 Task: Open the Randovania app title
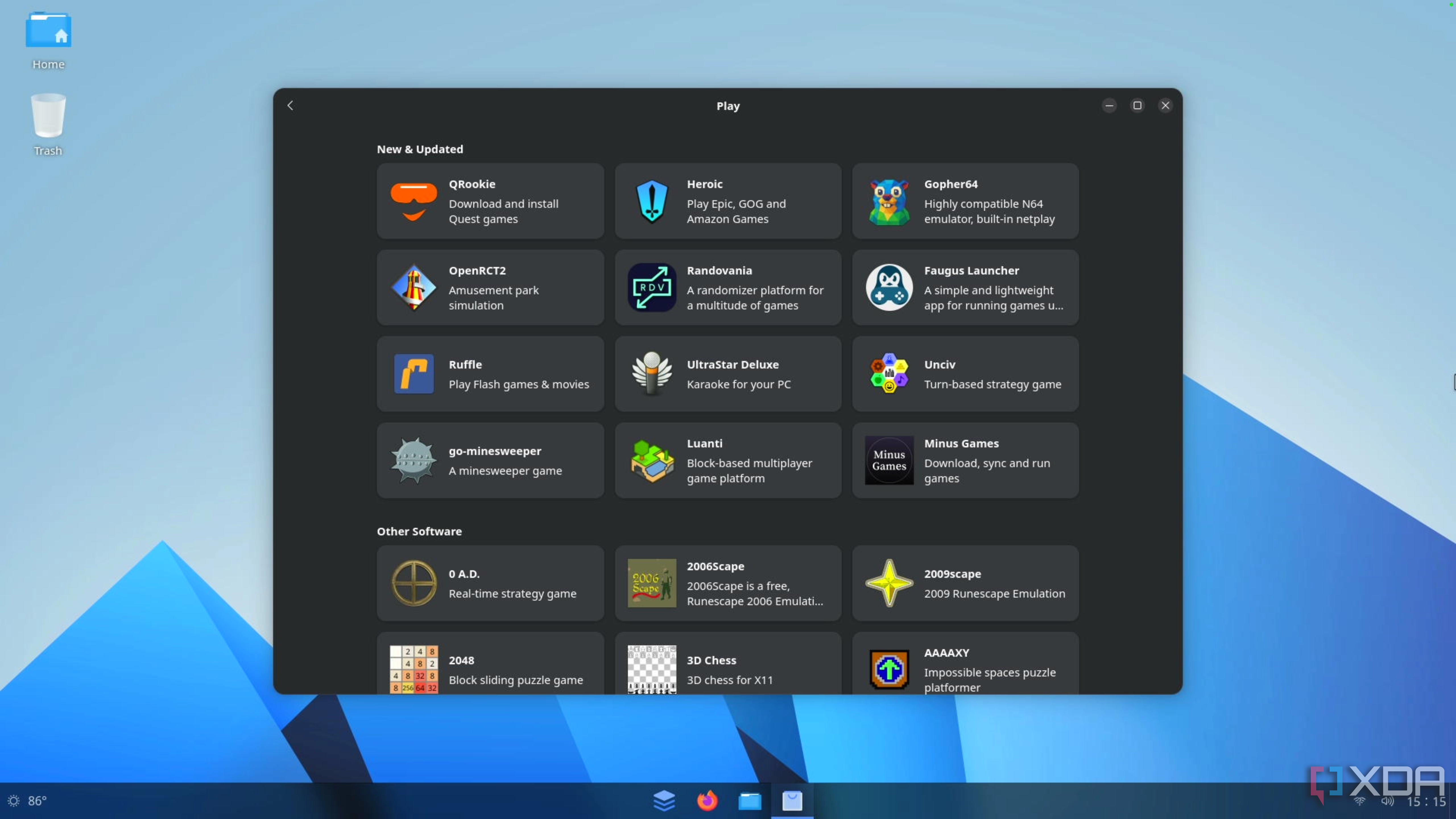tap(719, 270)
